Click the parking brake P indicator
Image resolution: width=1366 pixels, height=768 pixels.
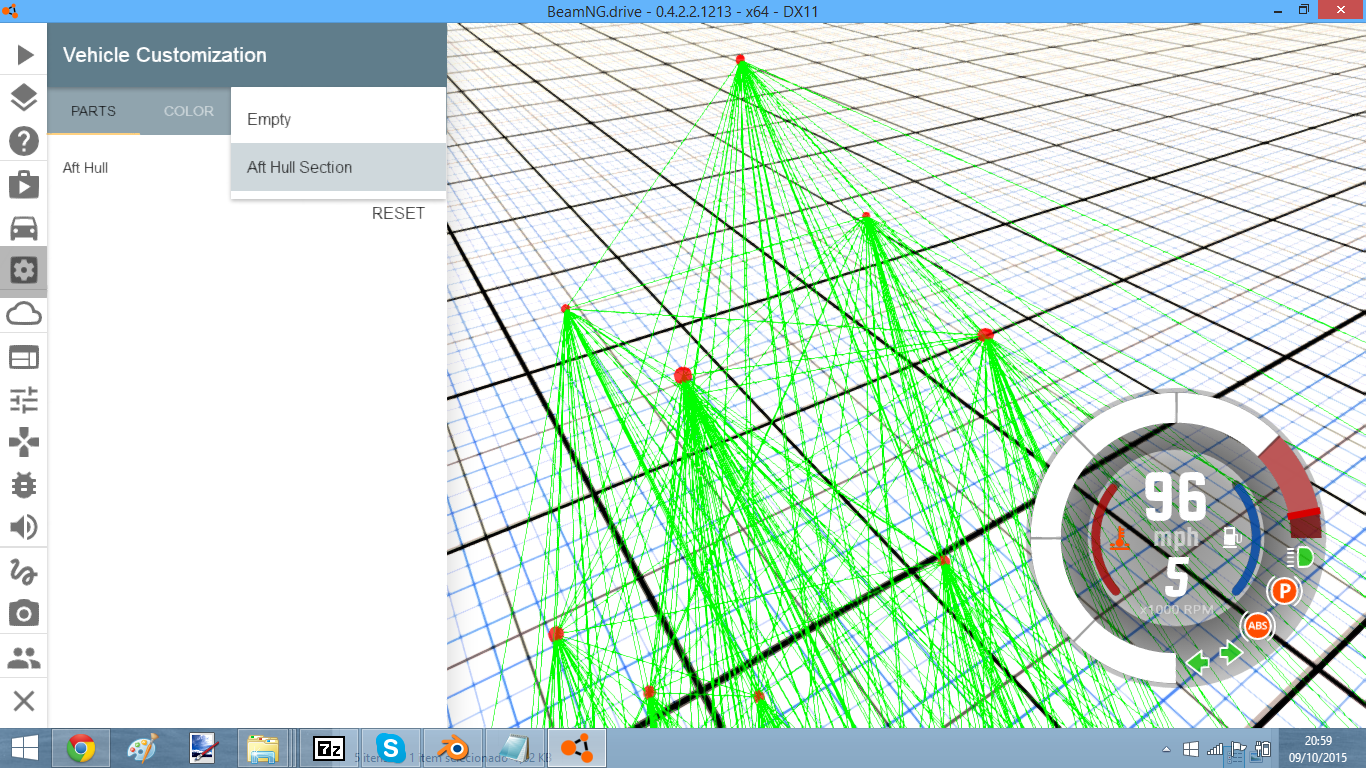coord(1284,591)
